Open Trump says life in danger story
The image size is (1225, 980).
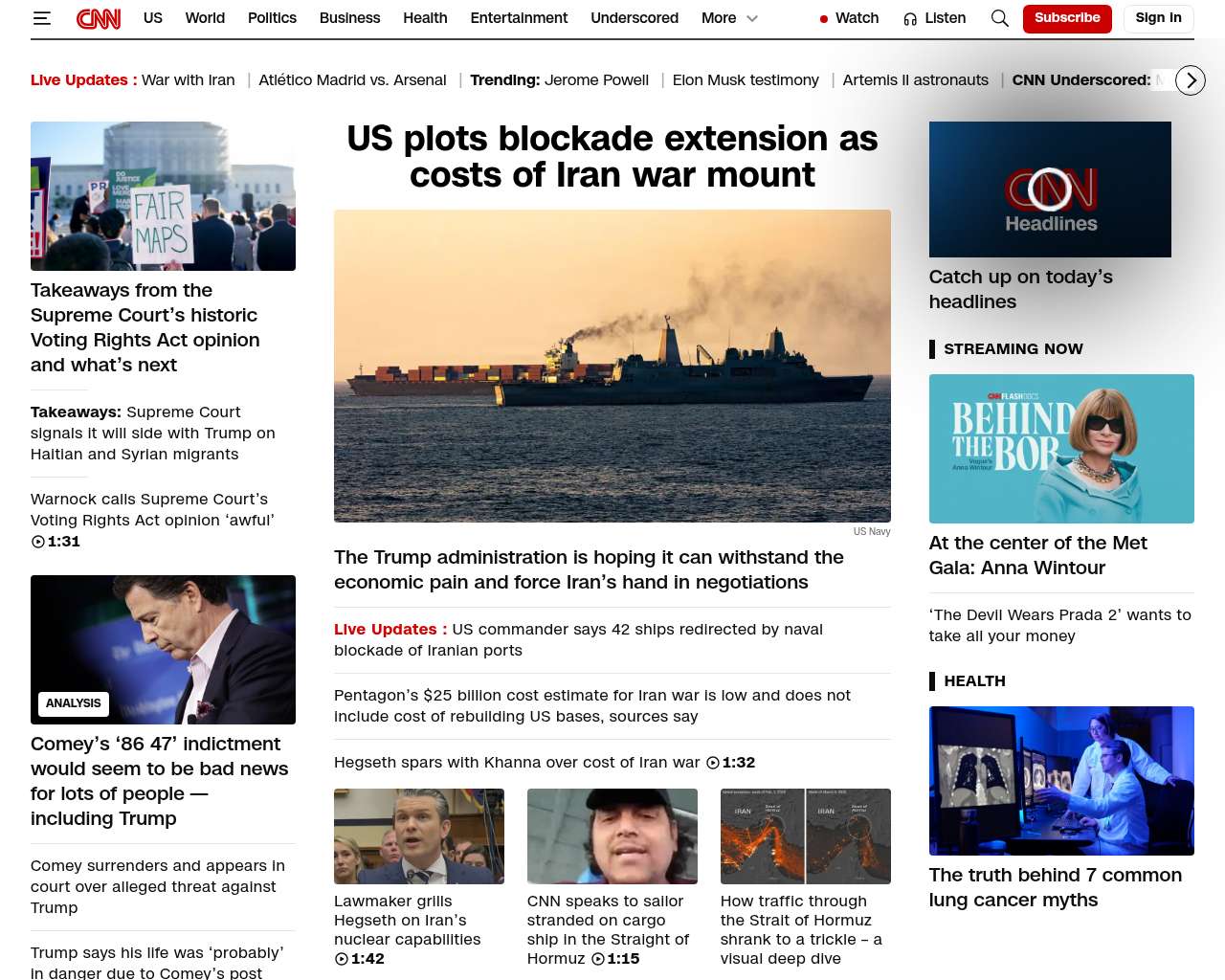click(157, 962)
